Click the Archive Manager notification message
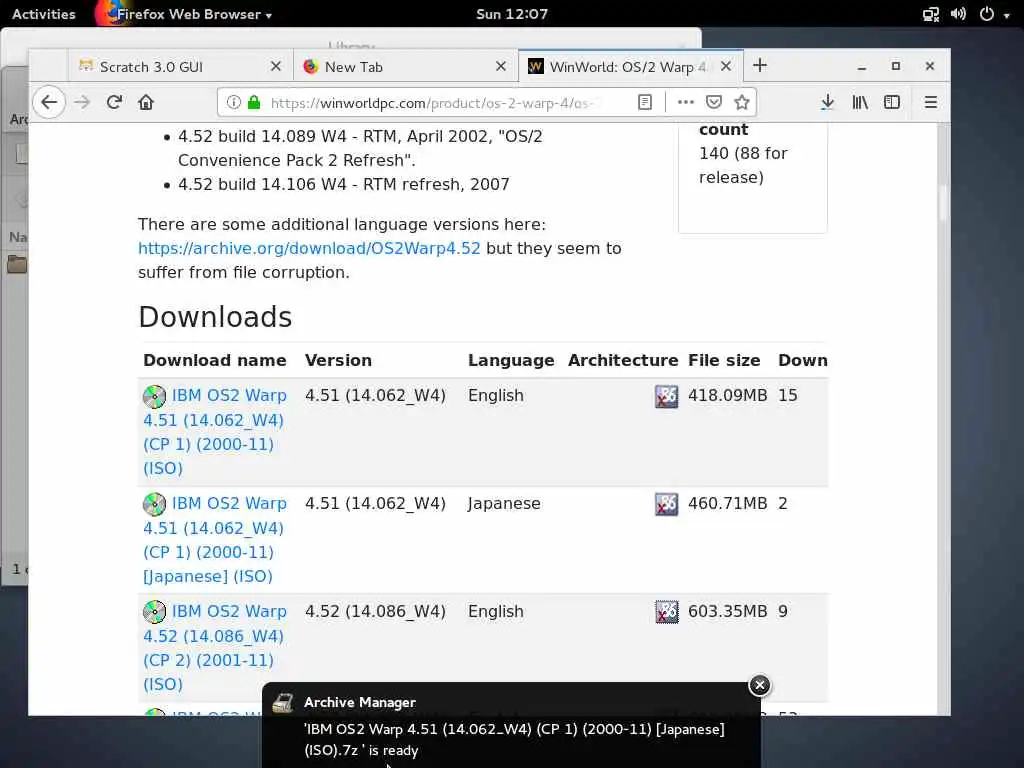The width and height of the screenshot is (1024, 768). pos(515,740)
